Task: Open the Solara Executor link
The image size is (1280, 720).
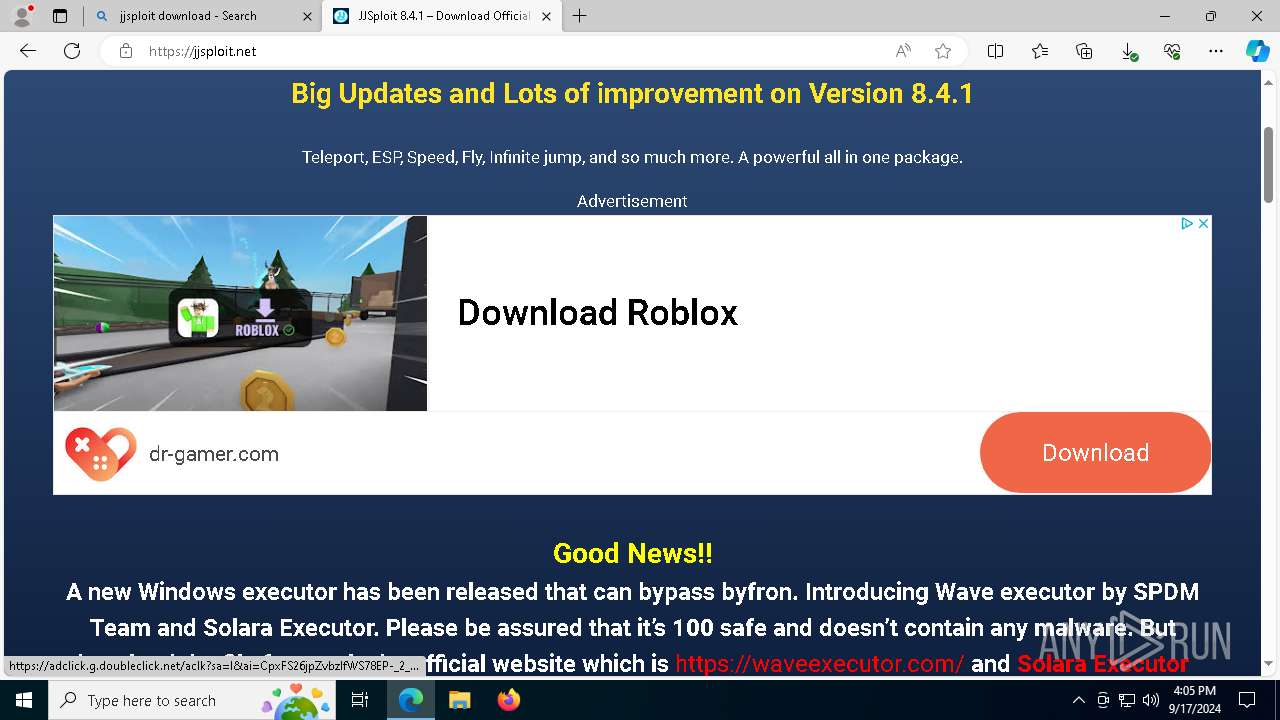Action: pyautogui.click(x=1103, y=664)
